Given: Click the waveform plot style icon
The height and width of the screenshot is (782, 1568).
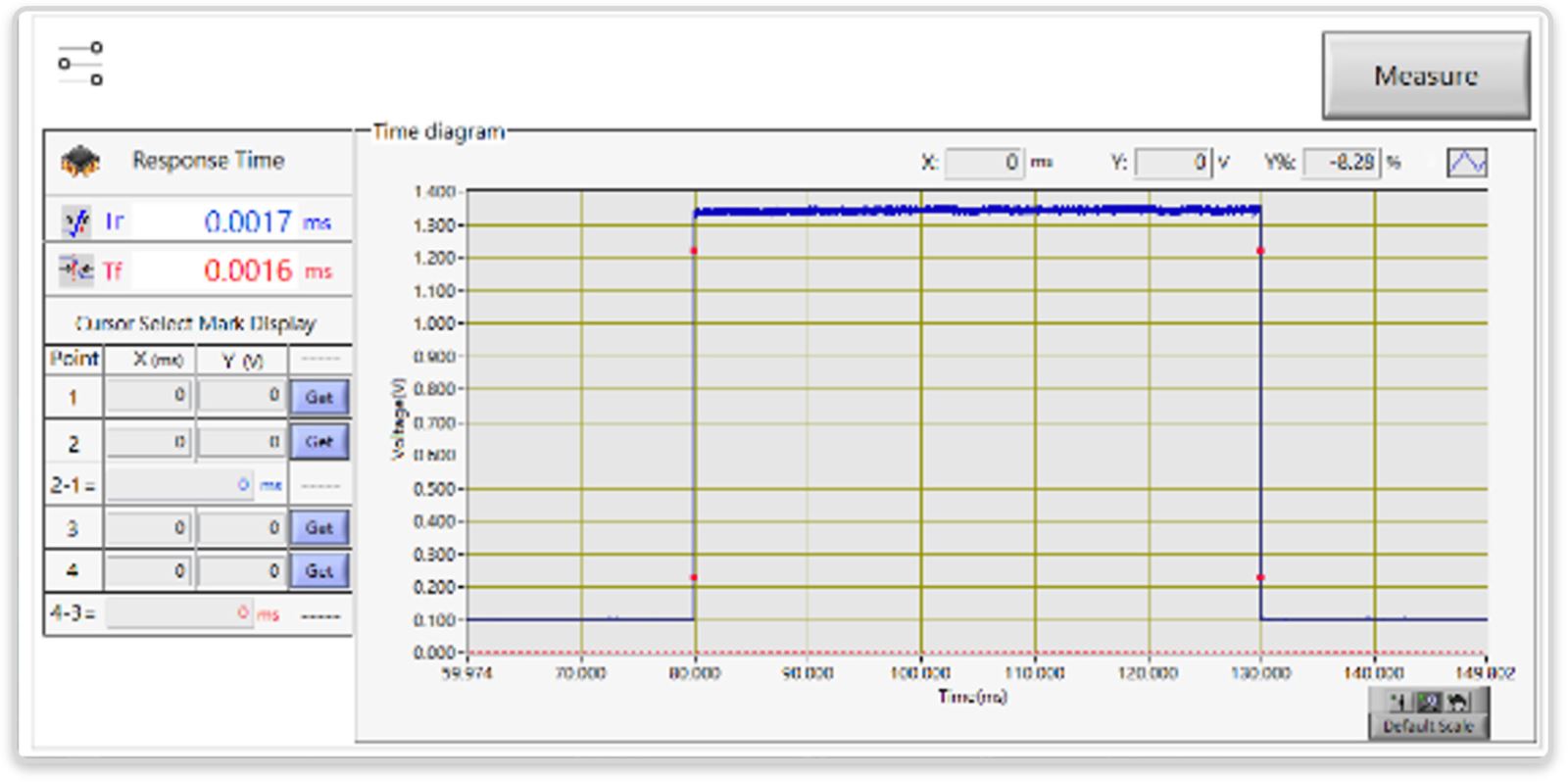Looking at the screenshot, I should (x=1466, y=162).
